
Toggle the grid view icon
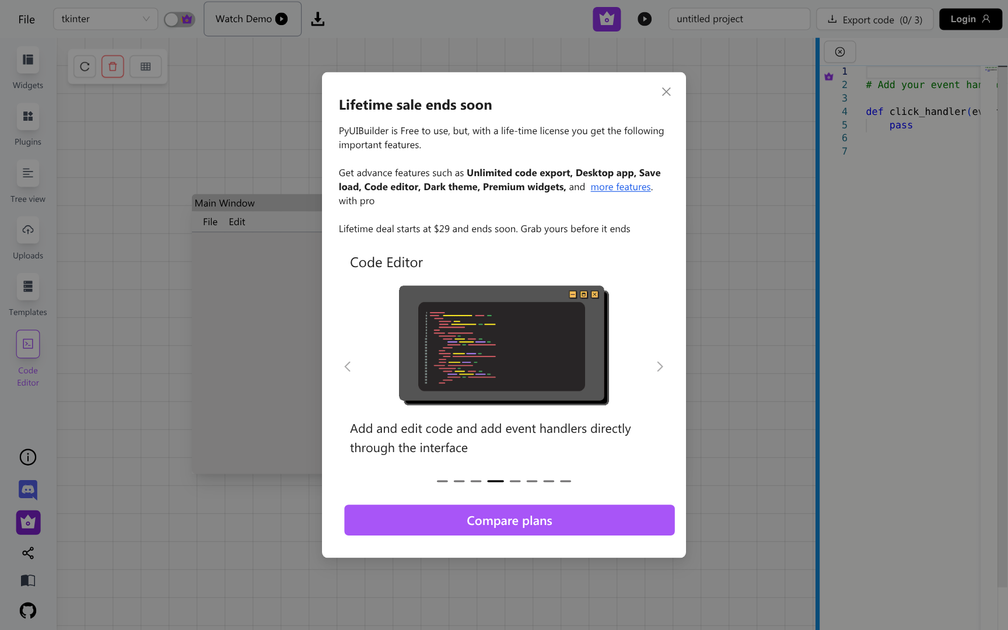pyautogui.click(x=145, y=66)
